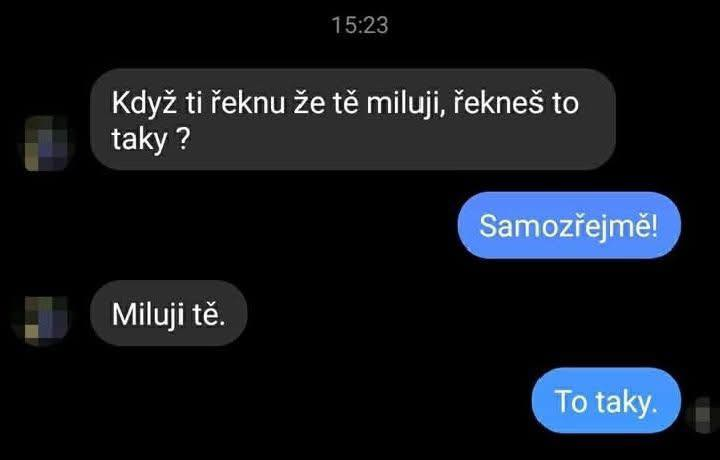720x460 pixels.
Task: Click the word "řekneš" in the first message
Action: pyautogui.click(x=499, y=102)
